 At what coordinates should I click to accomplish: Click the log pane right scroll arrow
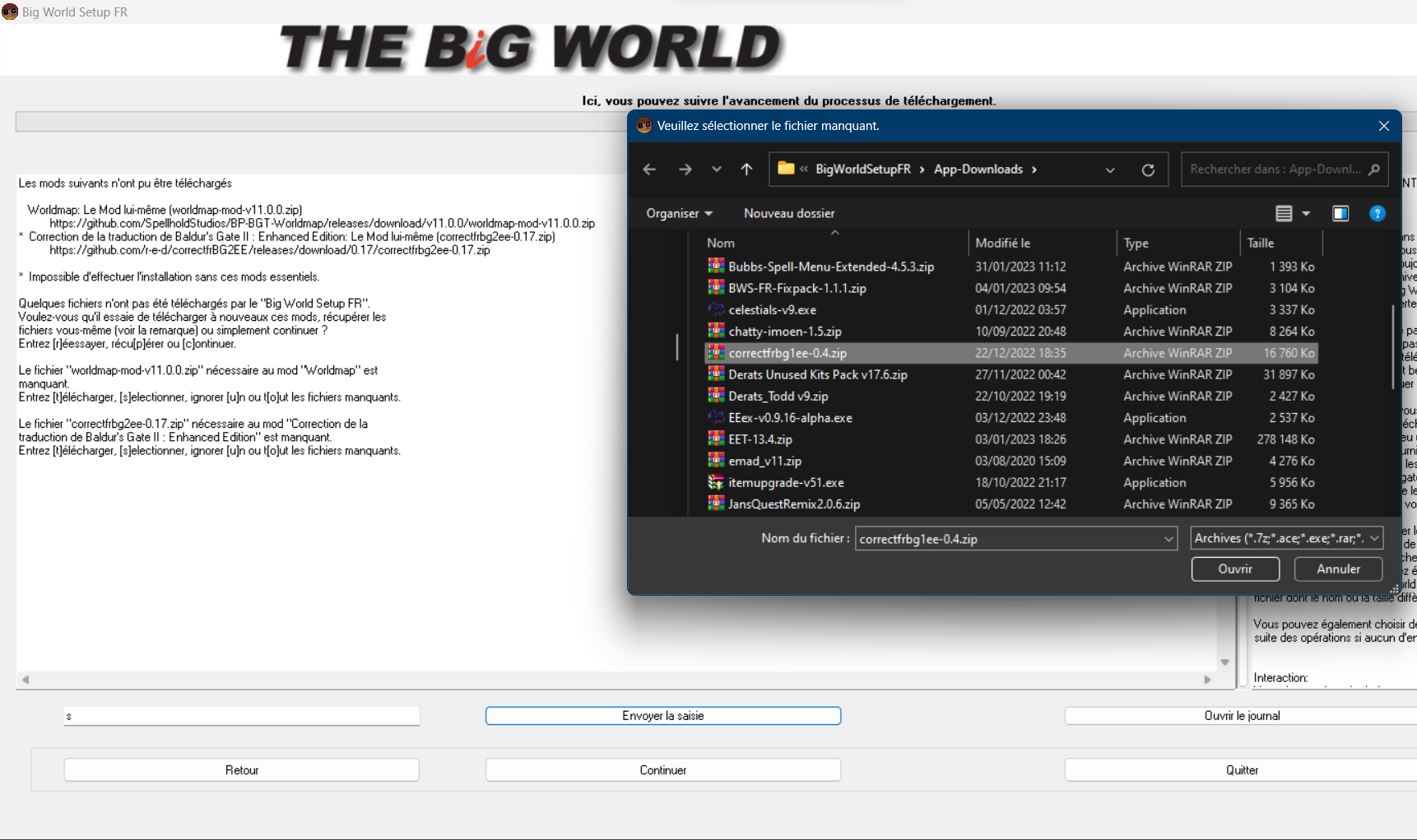coord(1207,680)
